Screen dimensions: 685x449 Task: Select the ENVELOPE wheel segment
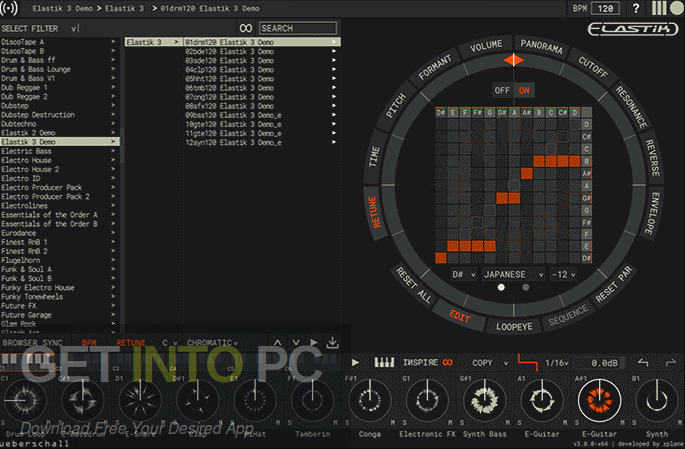[654, 213]
